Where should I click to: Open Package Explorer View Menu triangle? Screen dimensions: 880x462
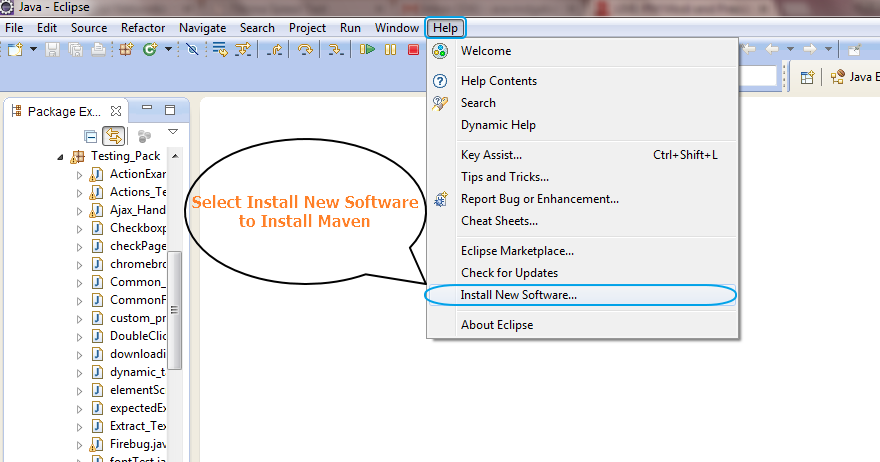tap(173, 132)
